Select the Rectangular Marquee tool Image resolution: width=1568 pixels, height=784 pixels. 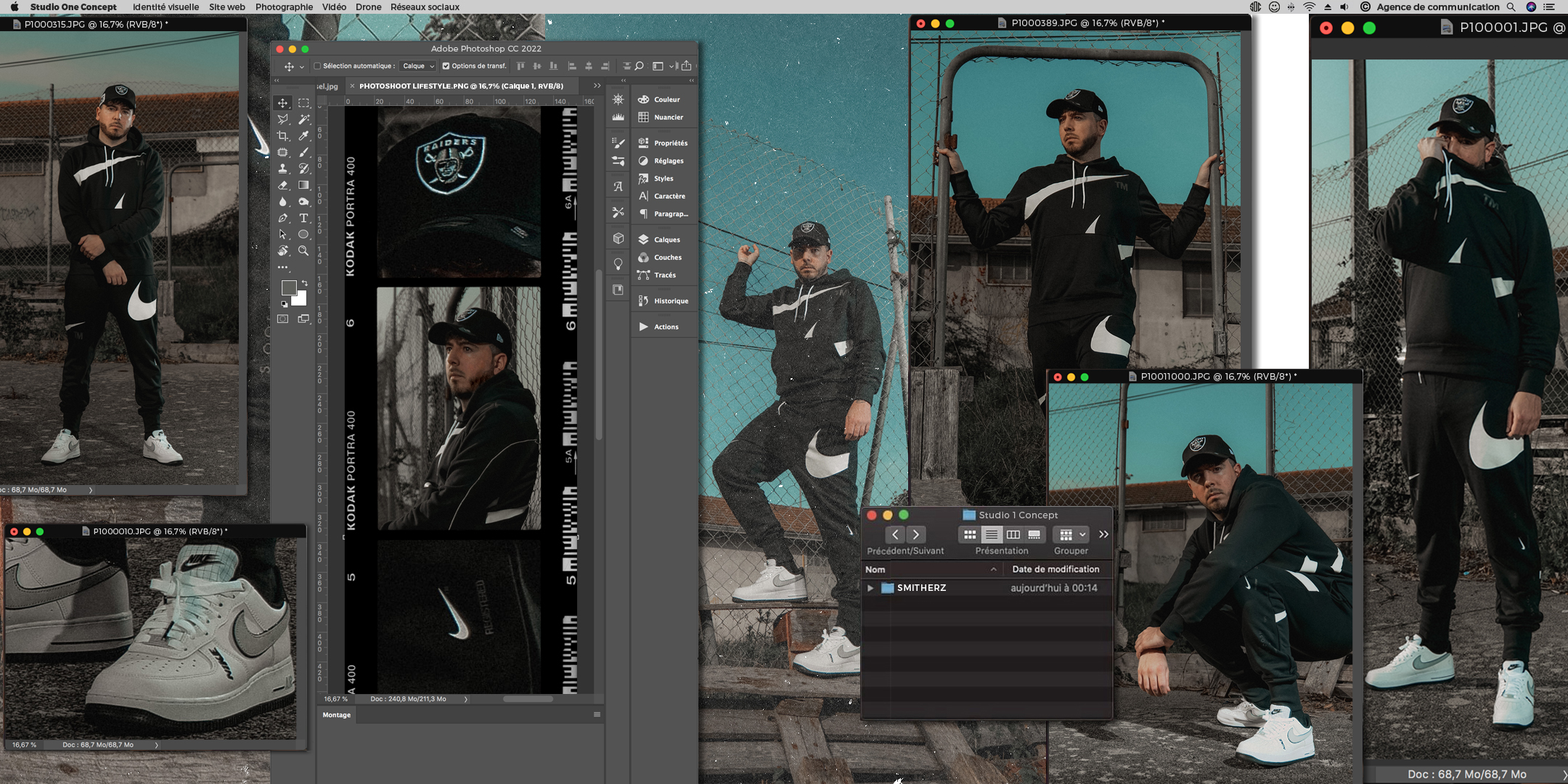pos(303,103)
